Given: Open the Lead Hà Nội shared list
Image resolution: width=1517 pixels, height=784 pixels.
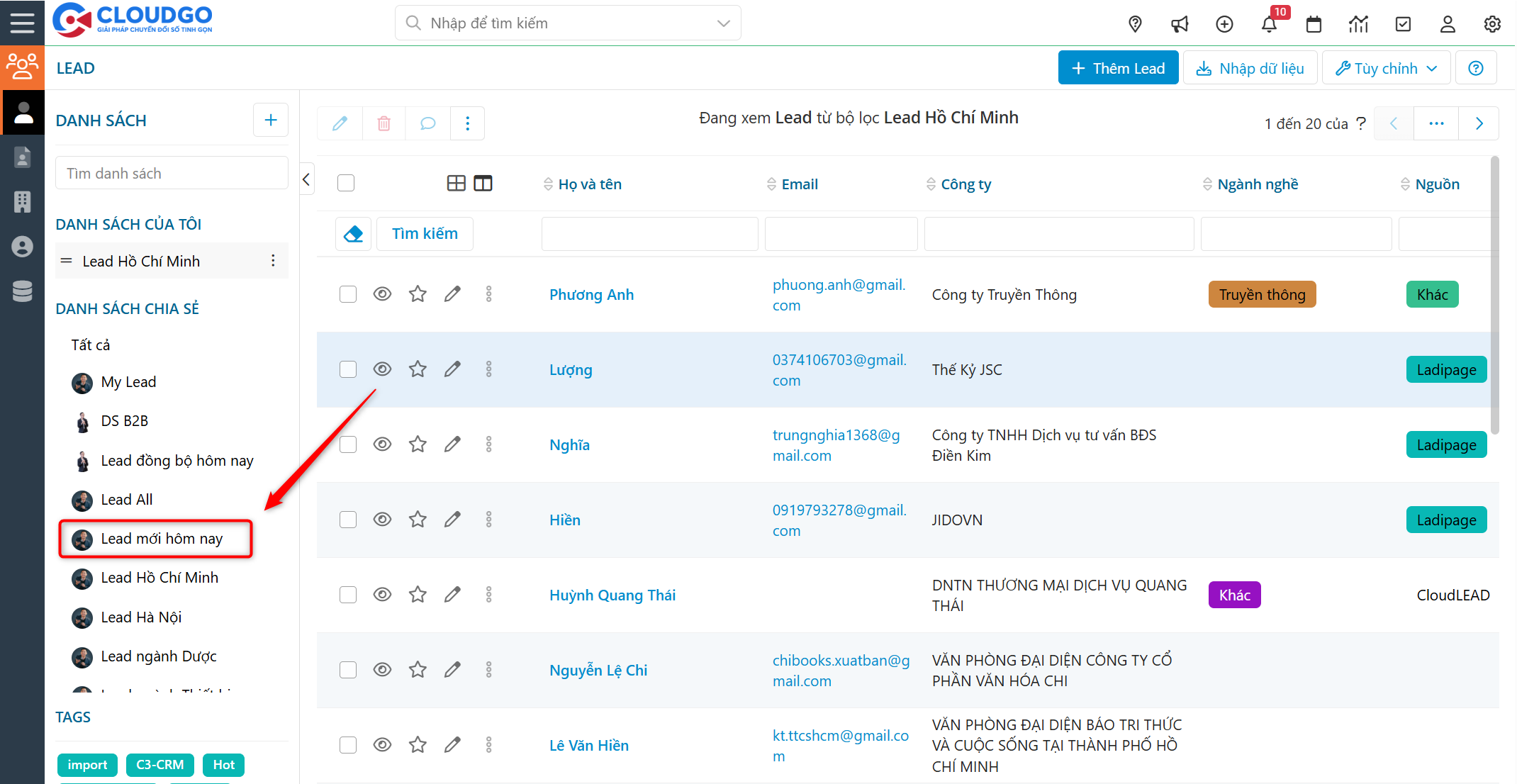Looking at the screenshot, I should point(141,617).
